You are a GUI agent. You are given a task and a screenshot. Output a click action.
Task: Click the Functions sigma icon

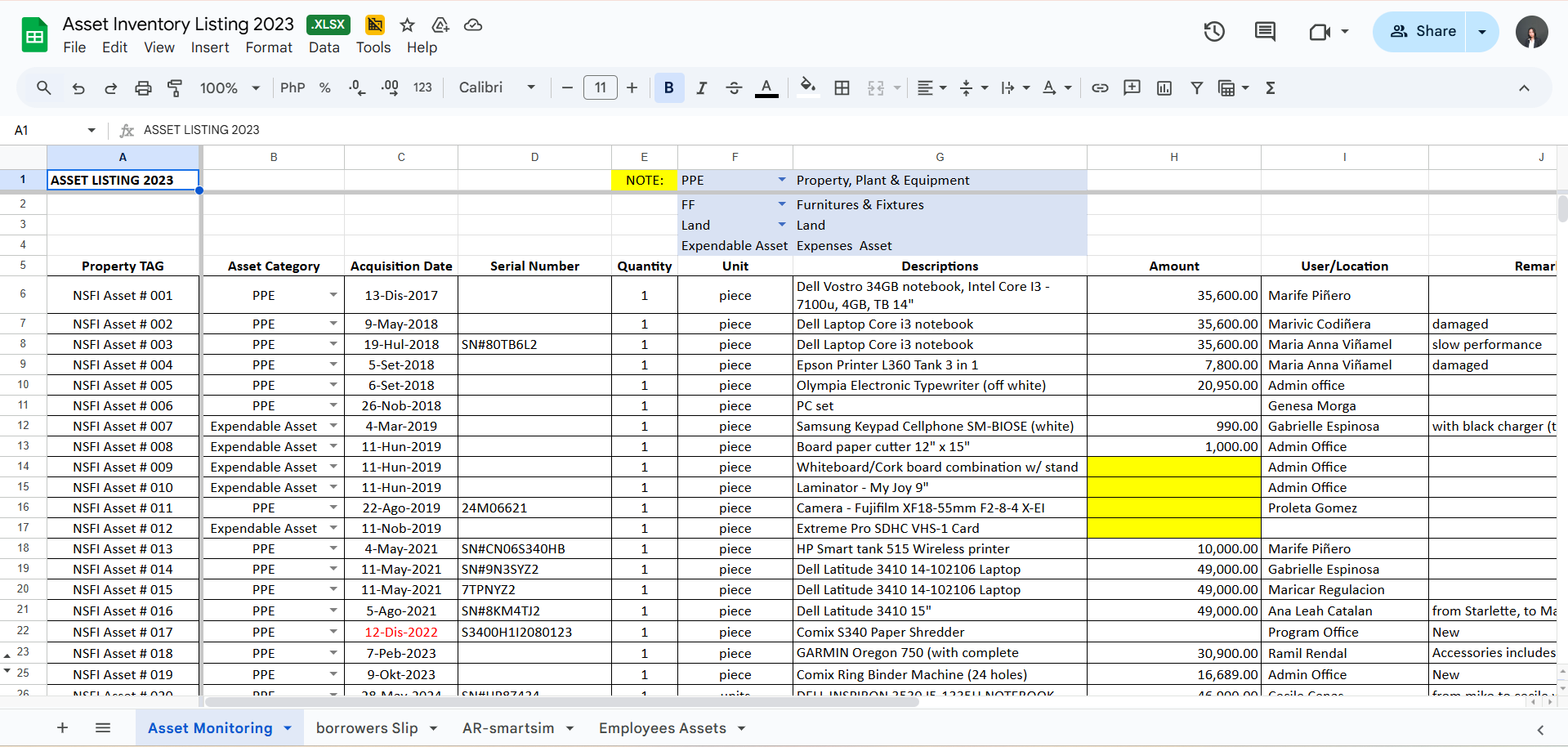point(1271,88)
